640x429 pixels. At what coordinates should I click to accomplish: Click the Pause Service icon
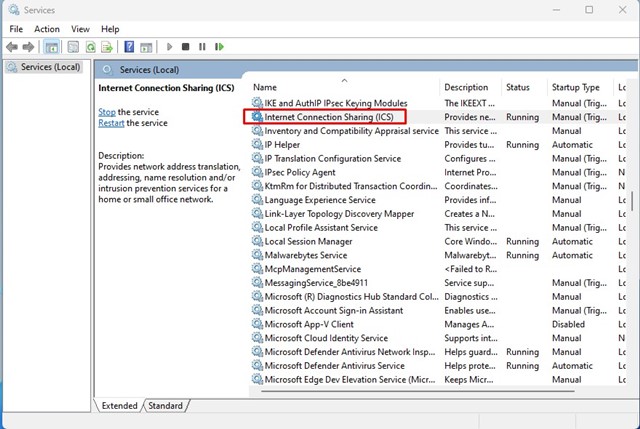pyautogui.click(x=202, y=47)
